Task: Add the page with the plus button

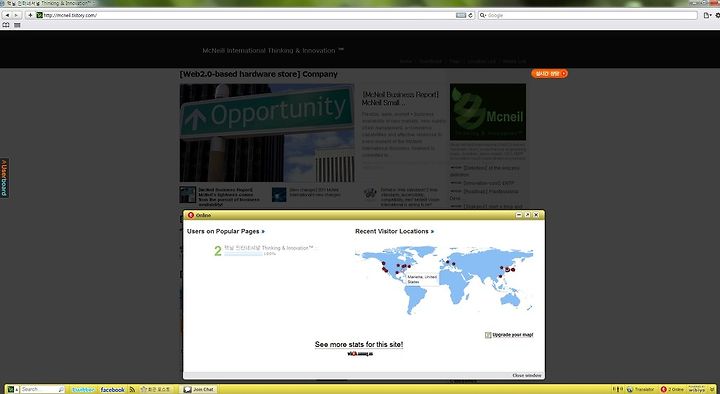Action: click(x=30, y=15)
